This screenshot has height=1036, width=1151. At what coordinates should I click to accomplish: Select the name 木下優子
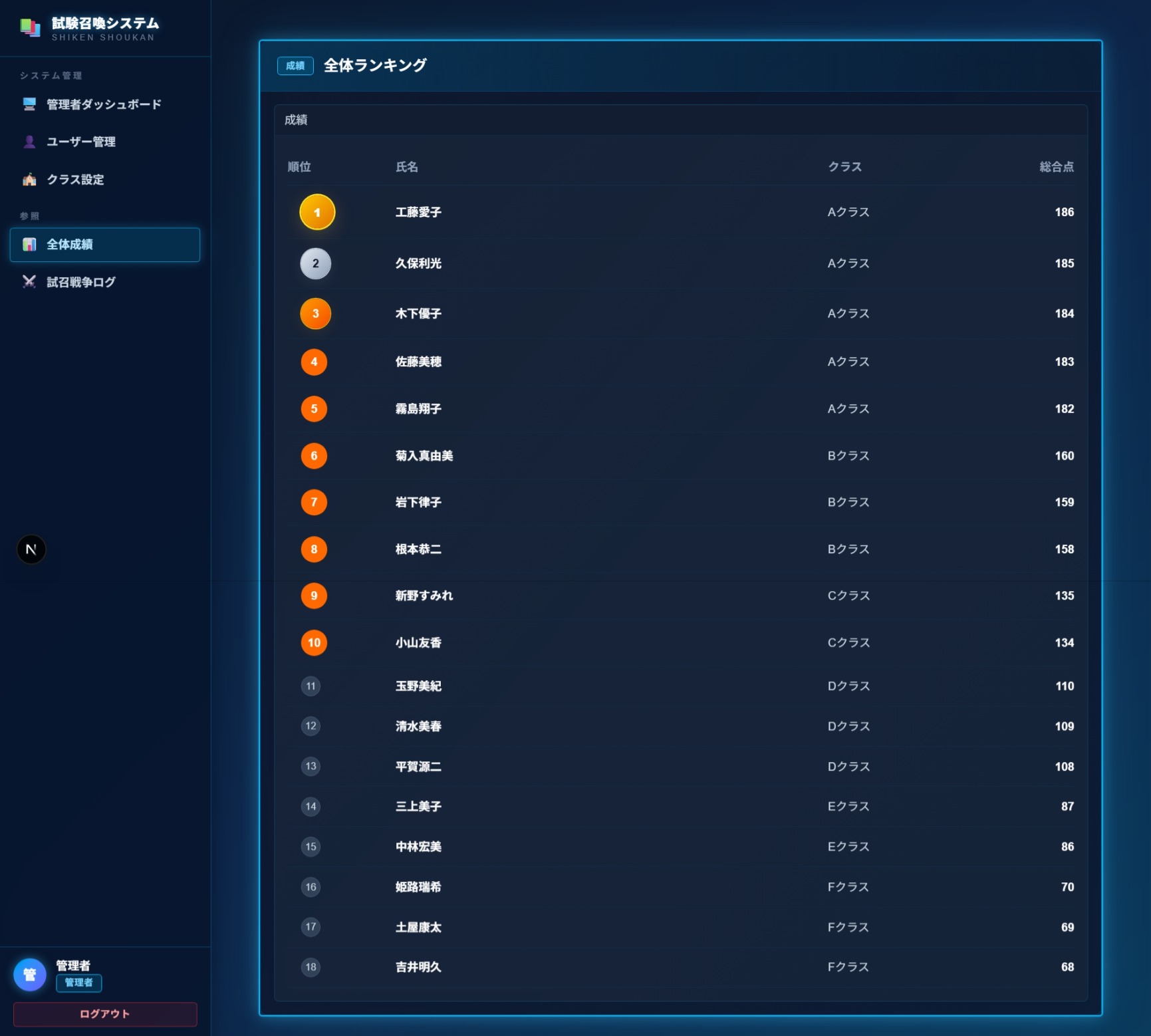coord(418,314)
